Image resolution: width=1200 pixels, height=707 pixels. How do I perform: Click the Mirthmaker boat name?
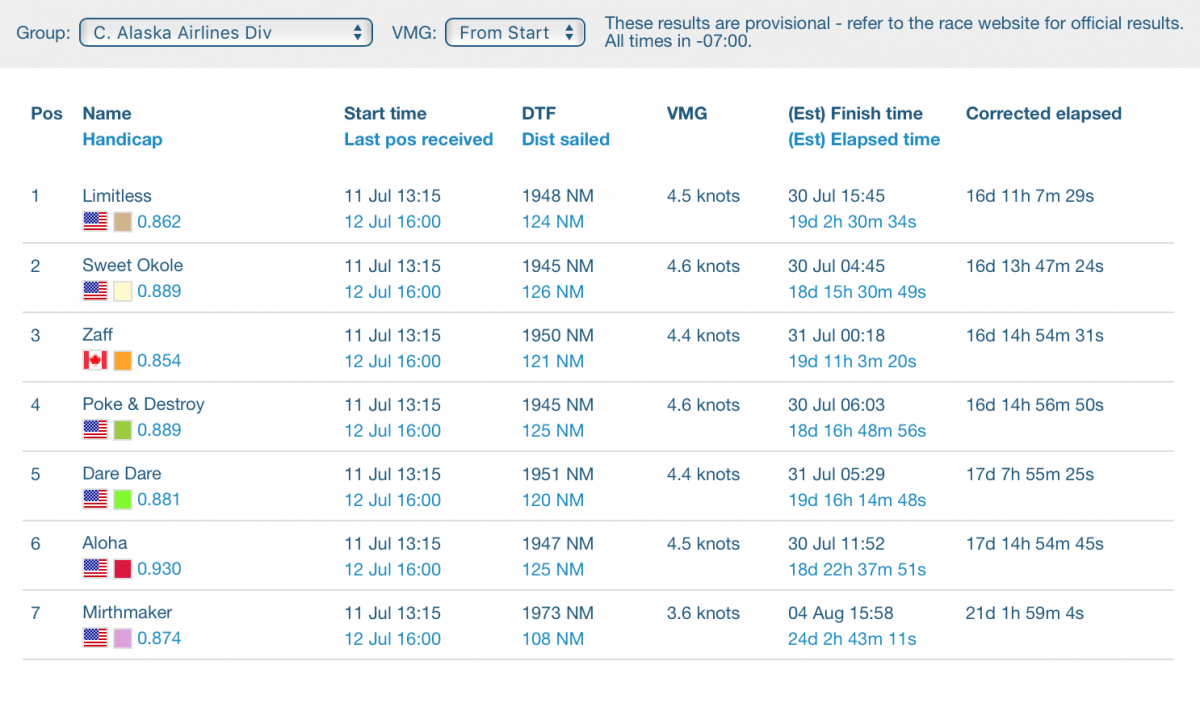[127, 612]
